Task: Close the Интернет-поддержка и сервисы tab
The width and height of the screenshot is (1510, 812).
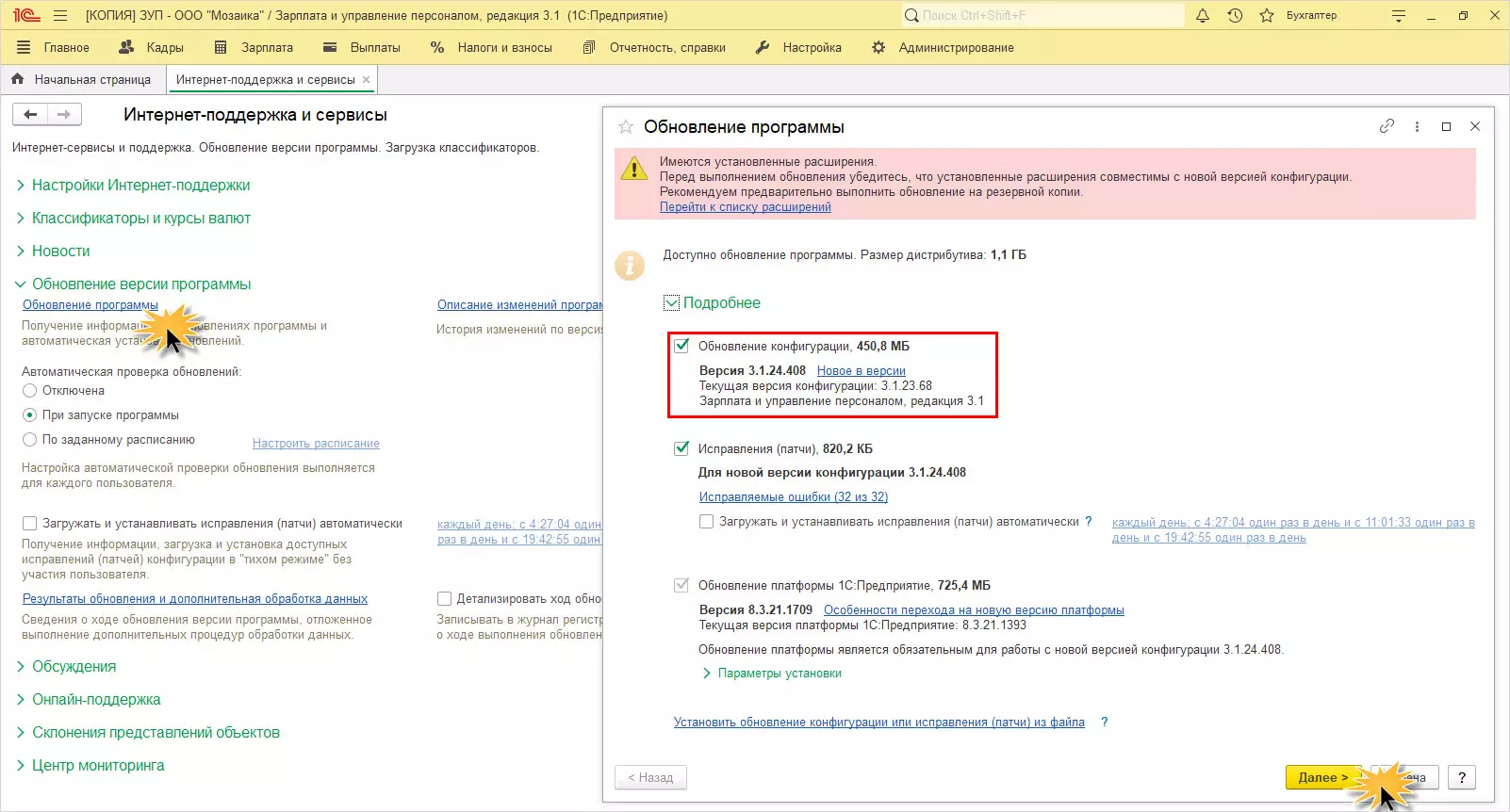Action: pos(367,80)
